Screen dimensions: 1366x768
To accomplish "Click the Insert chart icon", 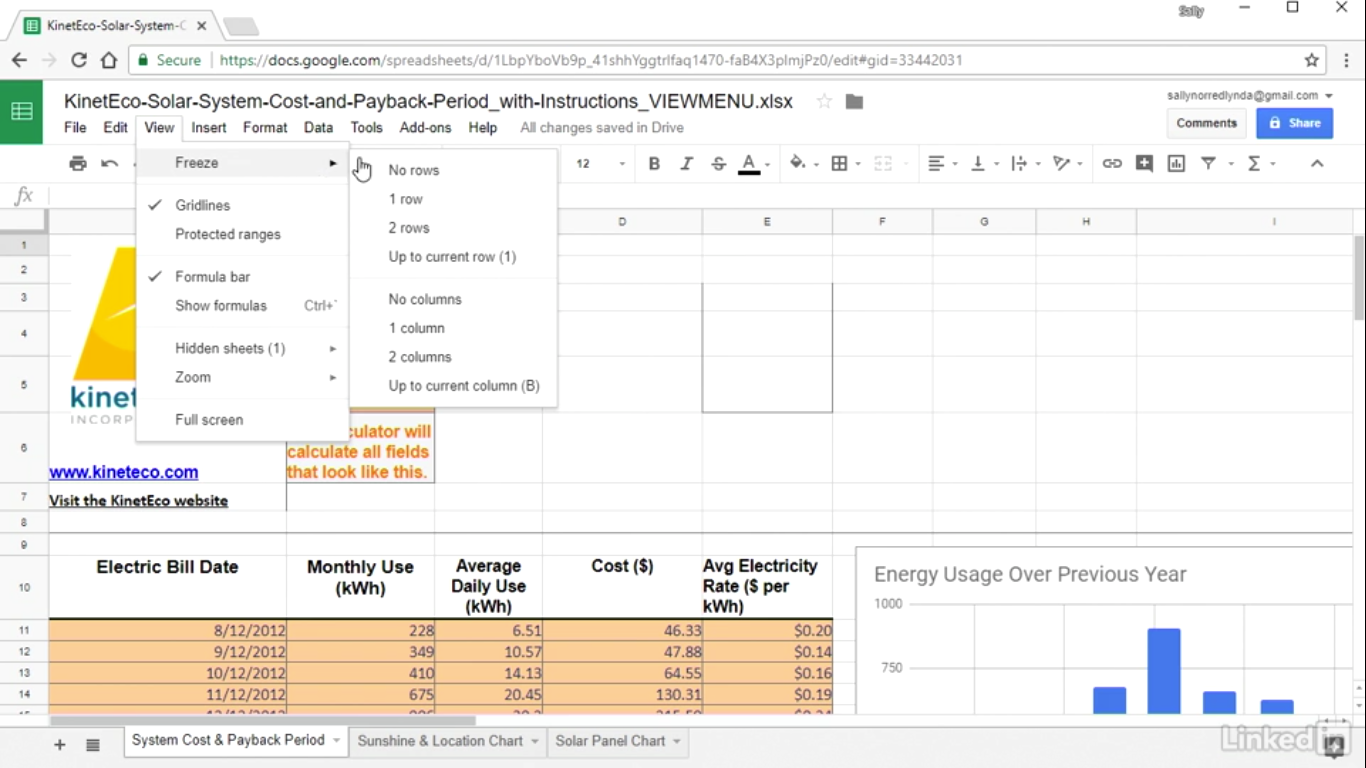I will coord(1176,163).
